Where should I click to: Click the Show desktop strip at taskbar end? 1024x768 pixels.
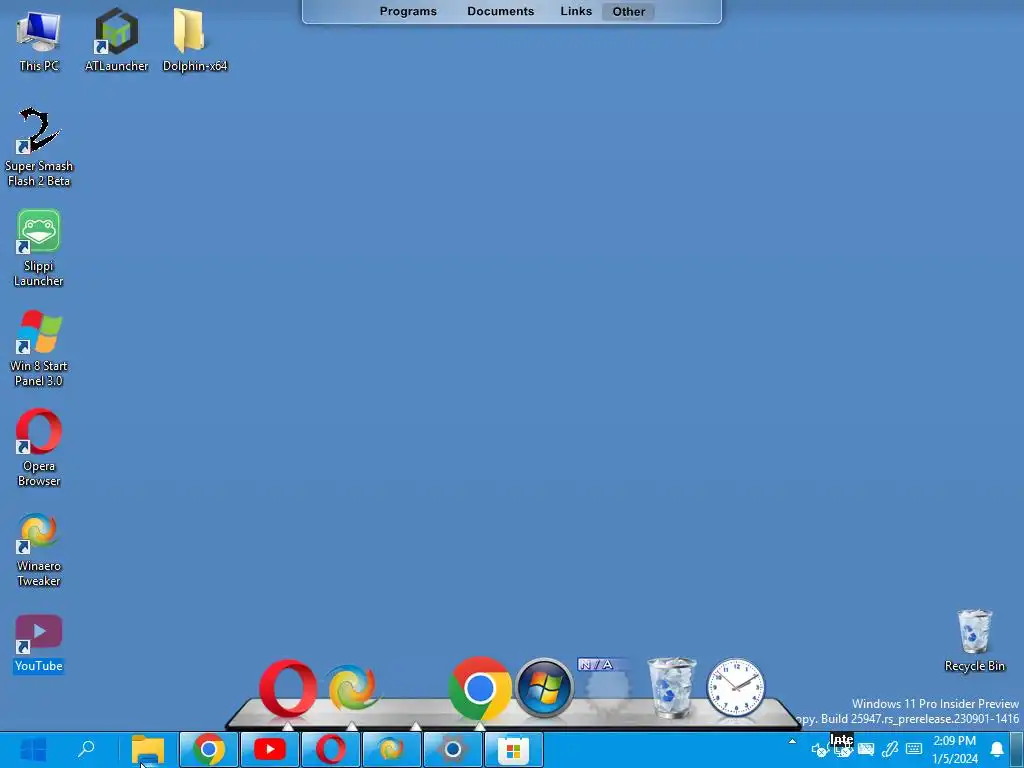[1017, 750]
